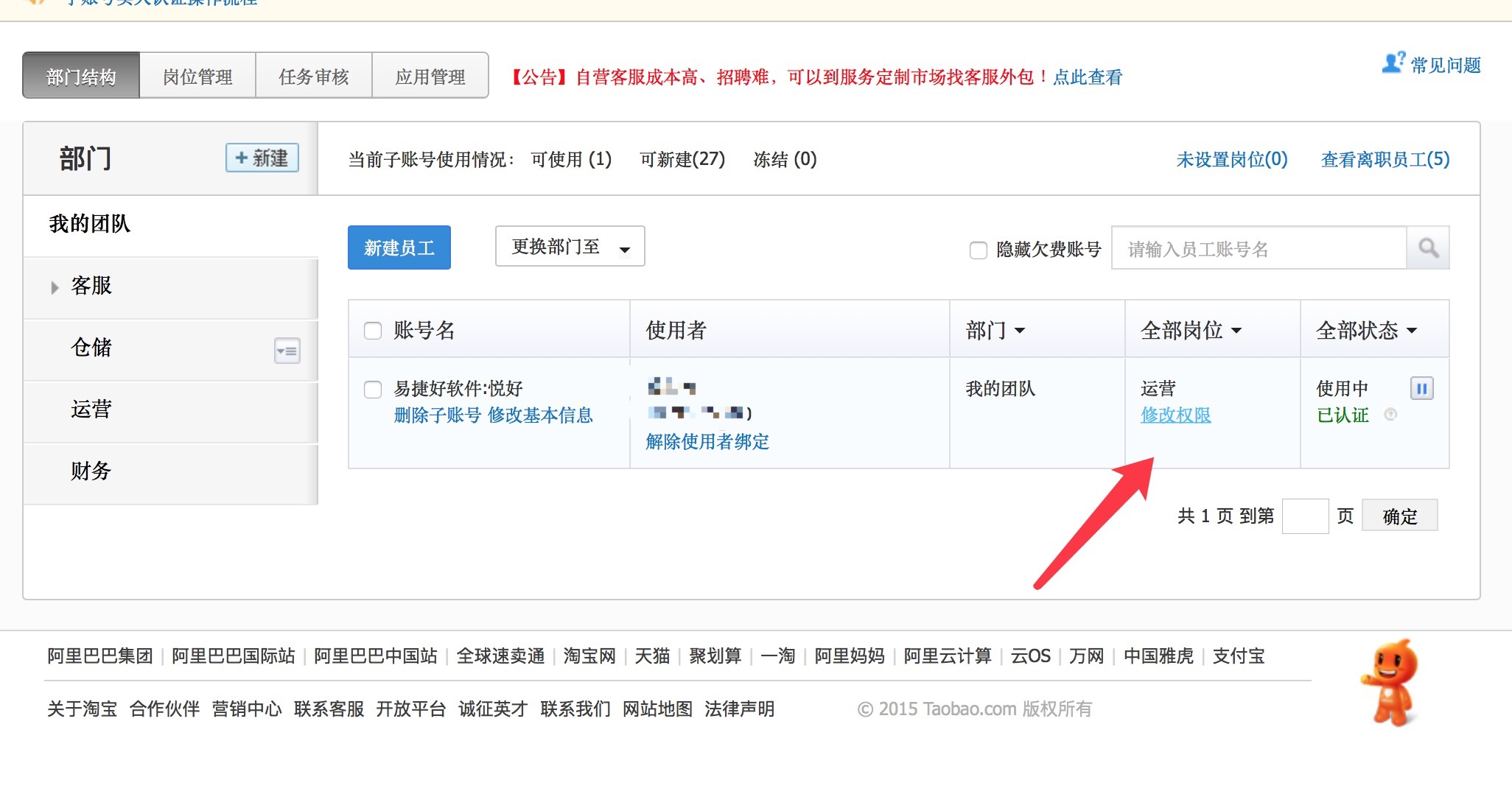1512x794 pixels.
Task: Click the small info icon beside 已认证
Action: point(1390,415)
